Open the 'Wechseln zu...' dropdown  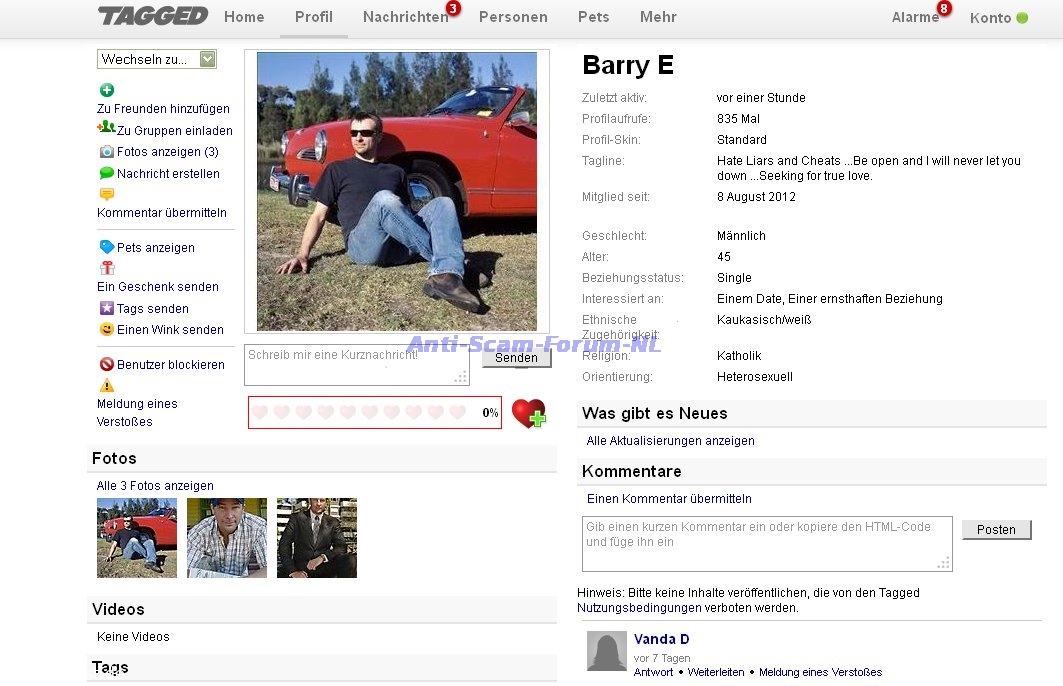(x=157, y=59)
